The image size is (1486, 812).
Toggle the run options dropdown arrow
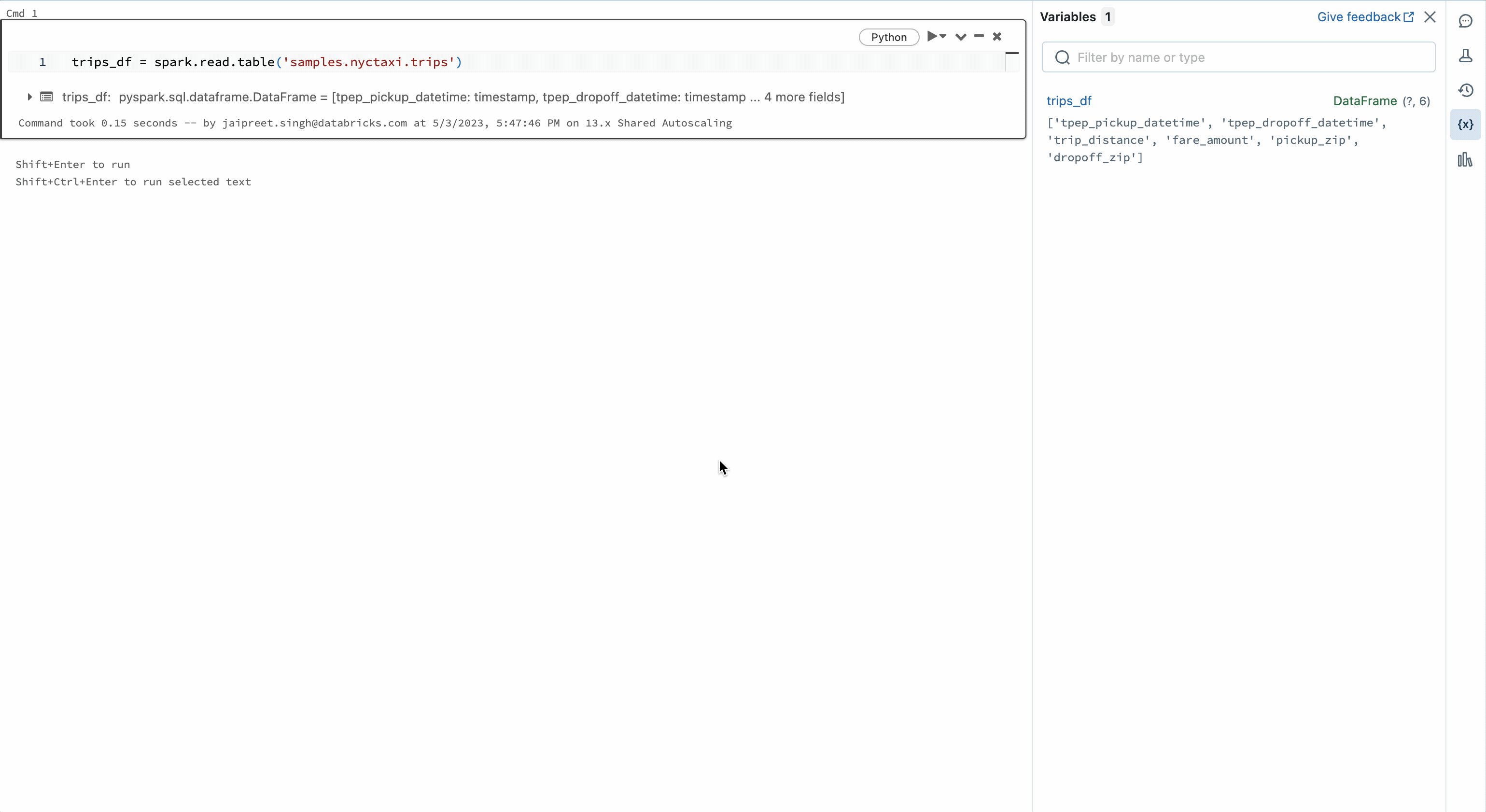[x=943, y=37]
